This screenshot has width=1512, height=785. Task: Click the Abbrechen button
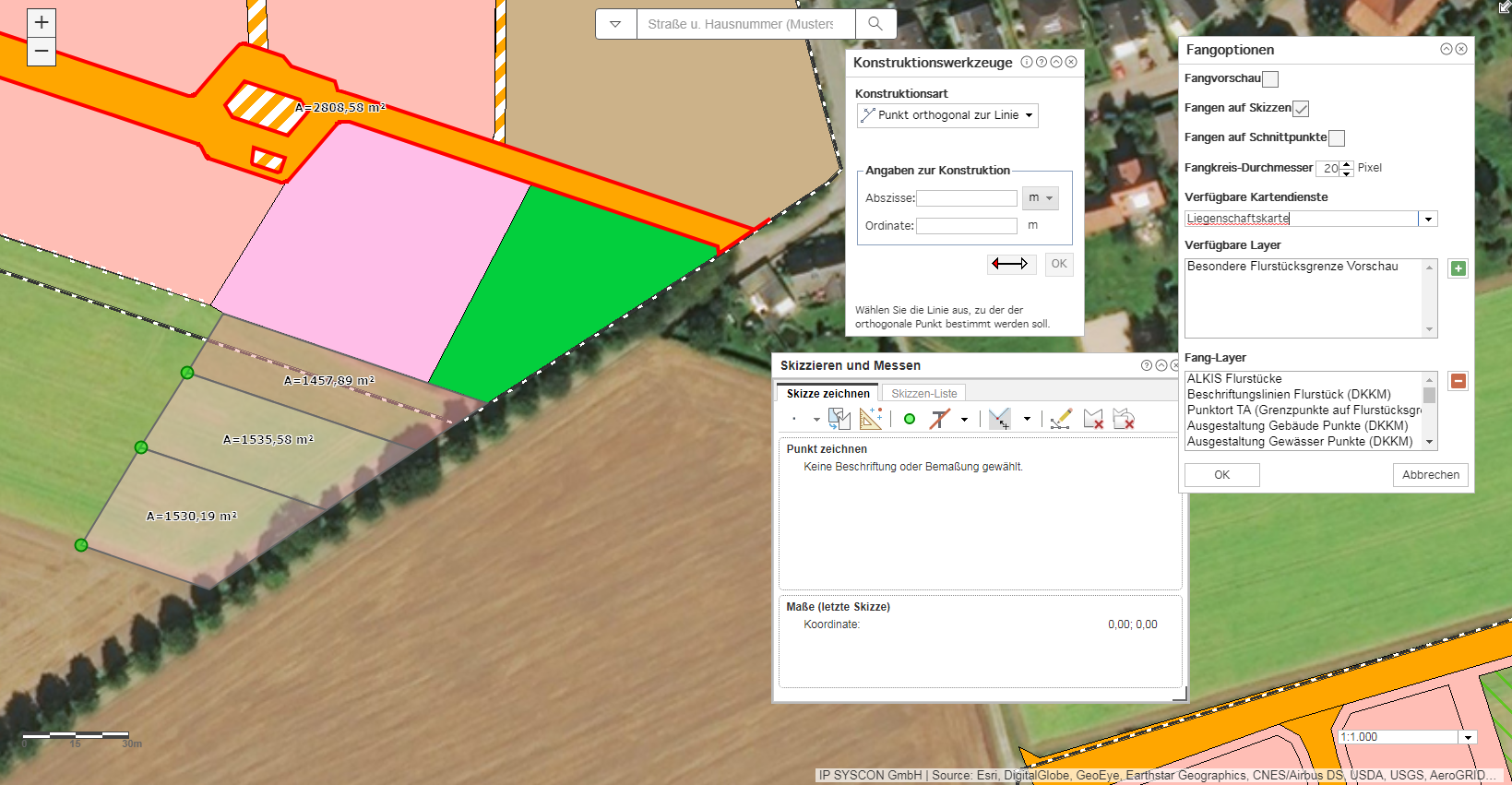(1430, 475)
